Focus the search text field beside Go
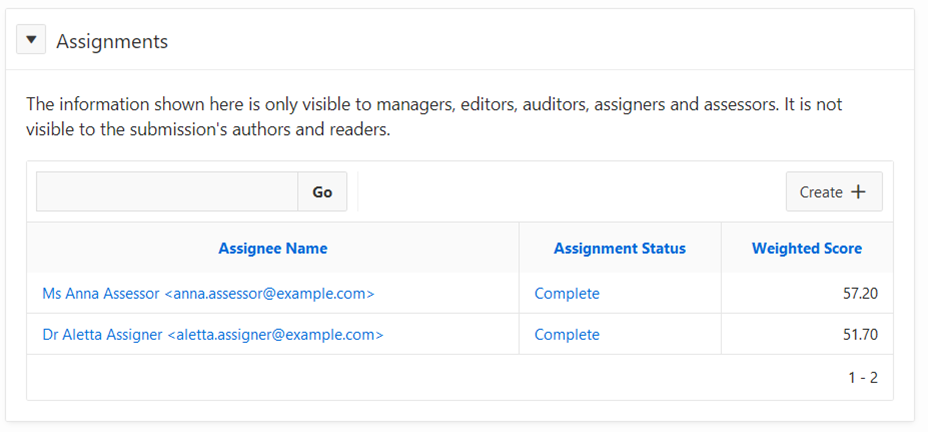 [x=167, y=192]
